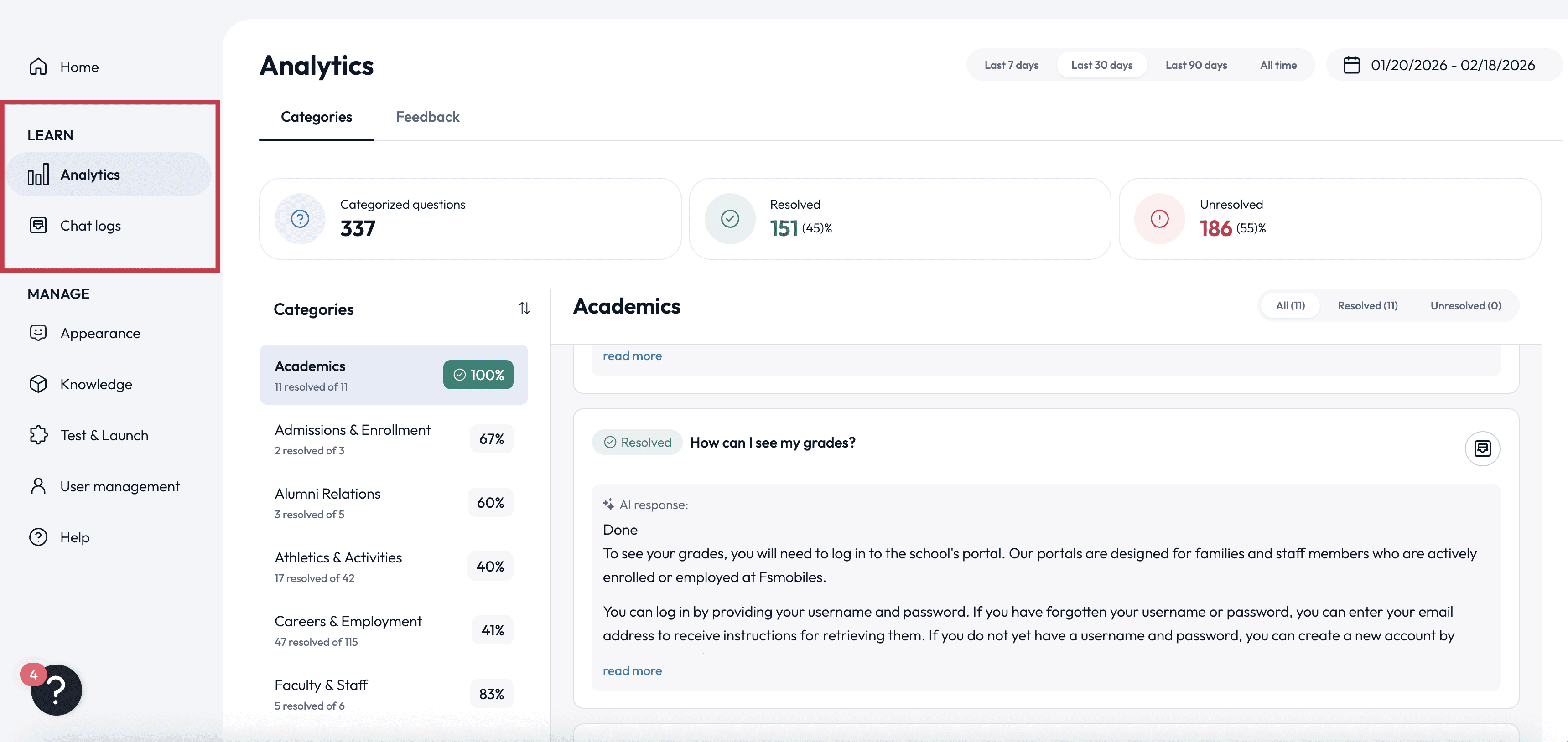Select the Categories tab
Screen dimensions: 1568x742
(317, 117)
